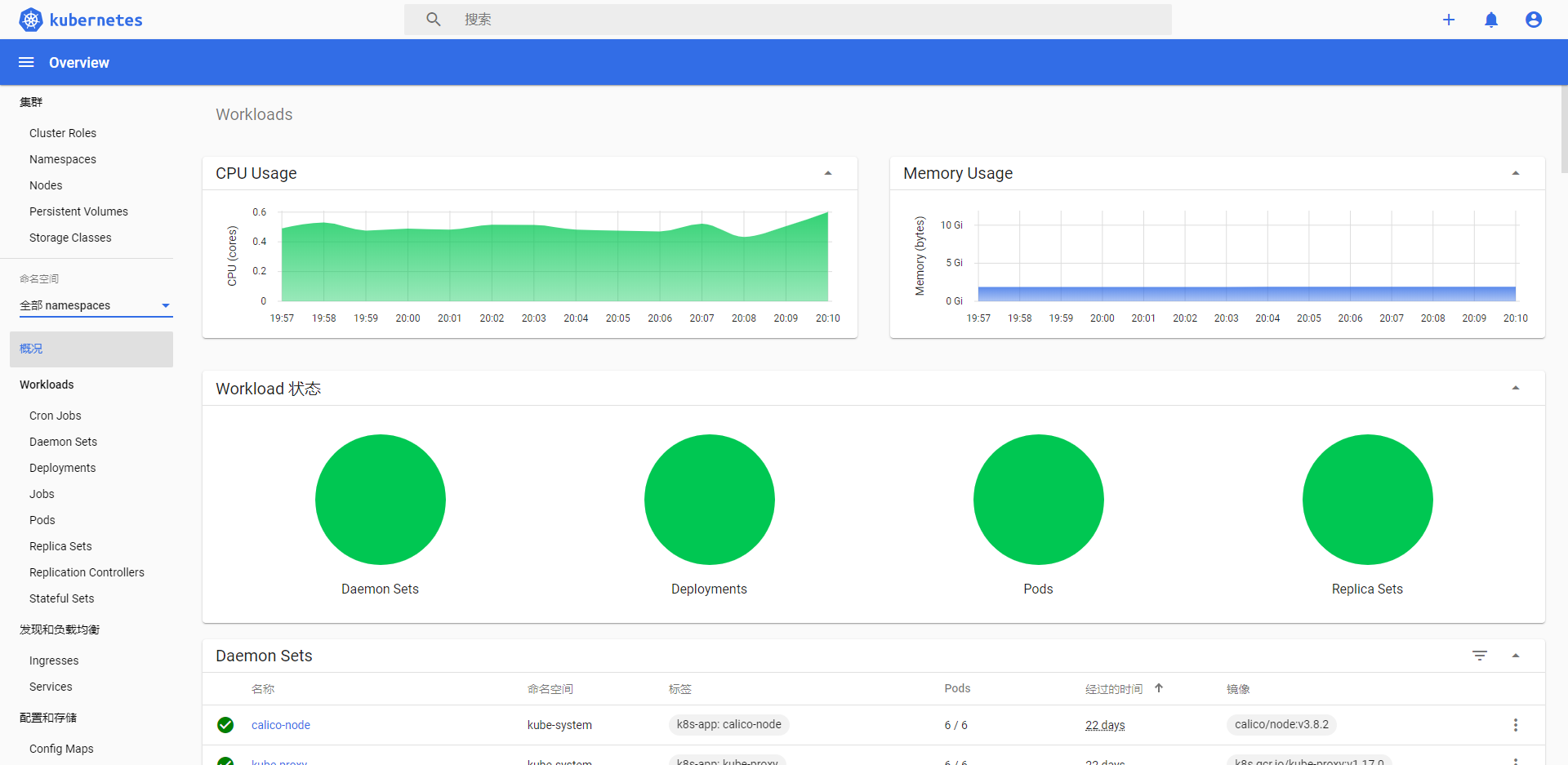
Task: Open Cluster Roles in sidebar
Action: coord(63,133)
